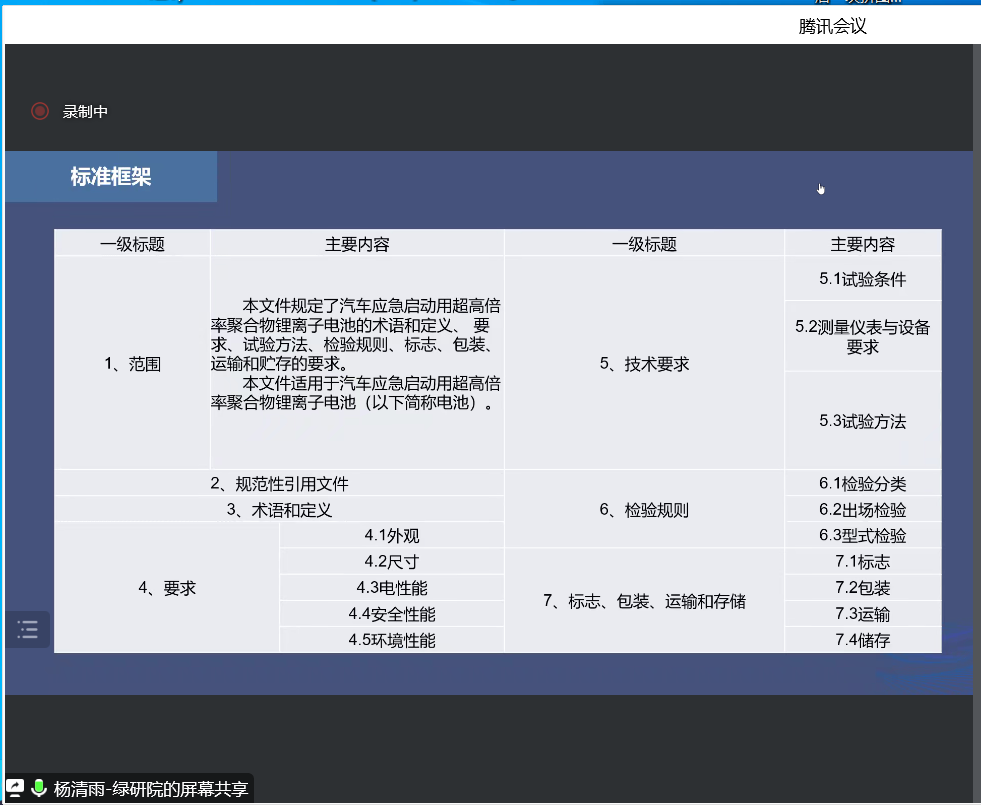Click the 录制中 recording status label
The width and height of the screenshot is (981, 805).
tap(85, 112)
